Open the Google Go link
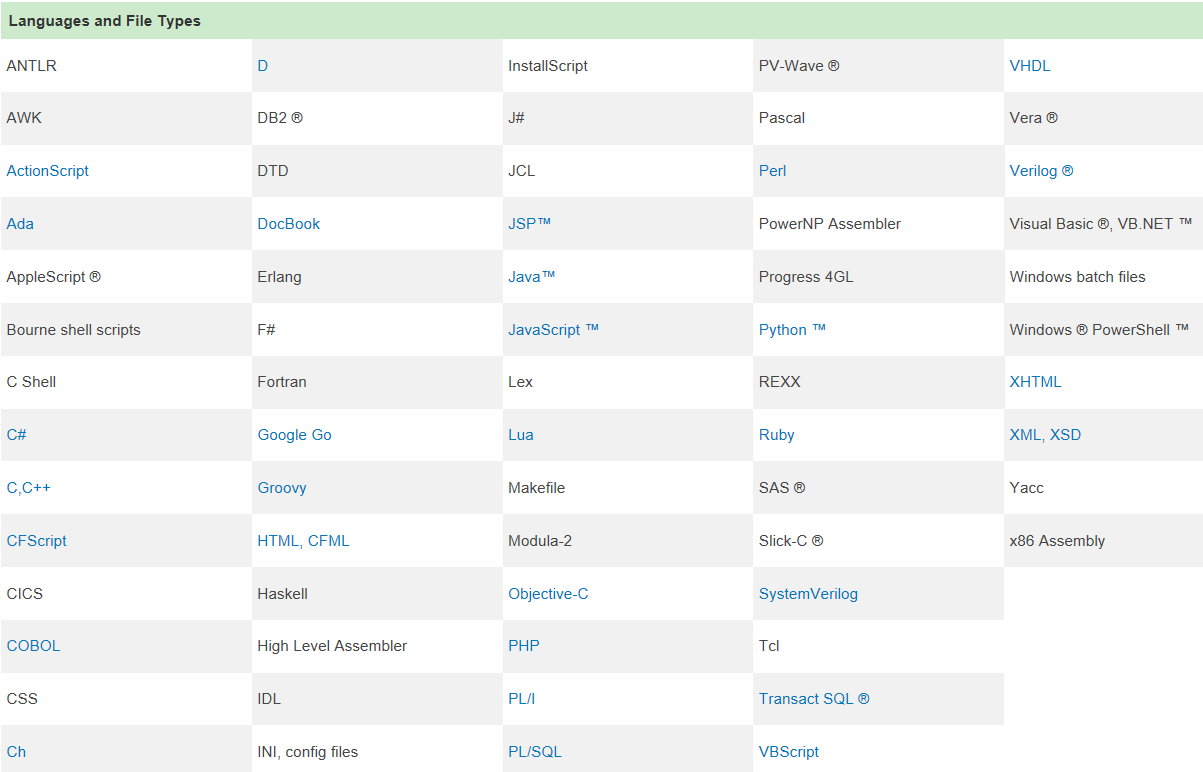This screenshot has height=772, width=1203. point(295,435)
